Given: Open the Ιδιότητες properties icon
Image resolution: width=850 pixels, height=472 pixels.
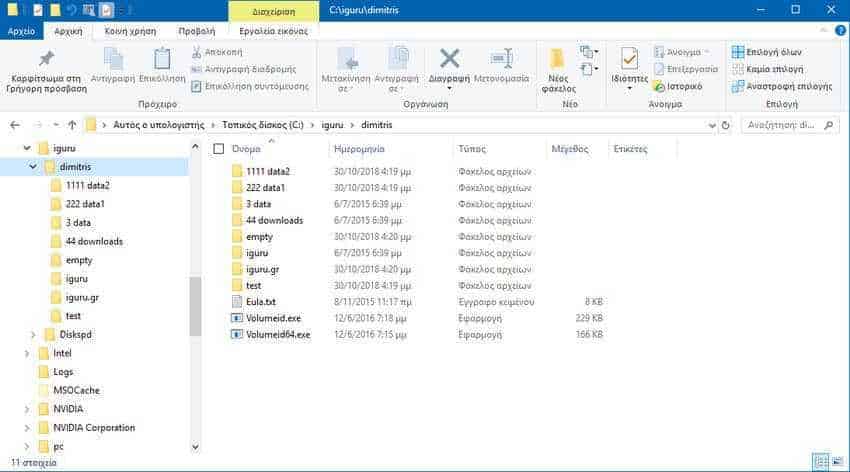Looking at the screenshot, I should [x=629, y=59].
